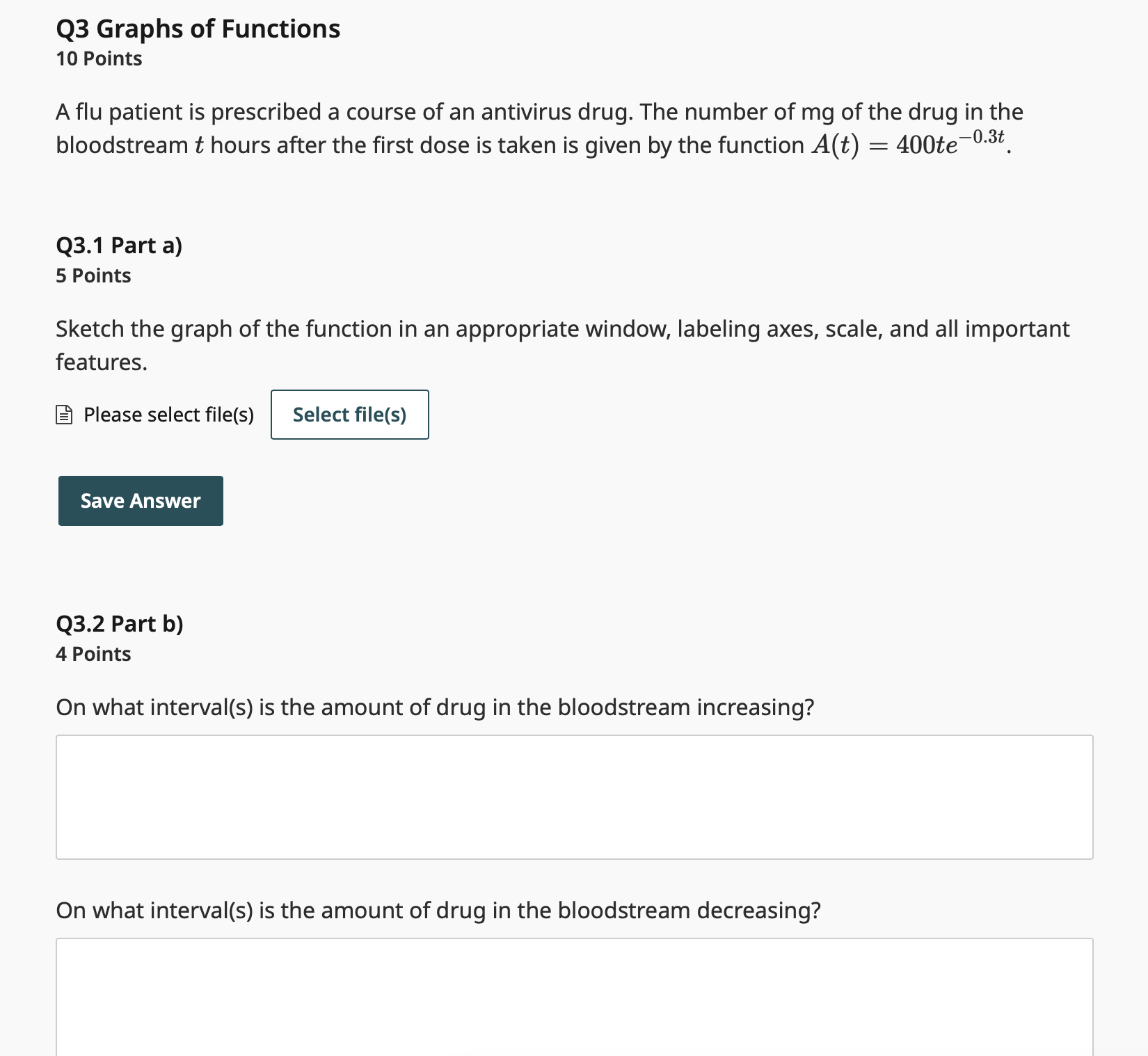Click the 4 Points label under Part b
This screenshot has height=1056, width=1148.
tap(93, 654)
